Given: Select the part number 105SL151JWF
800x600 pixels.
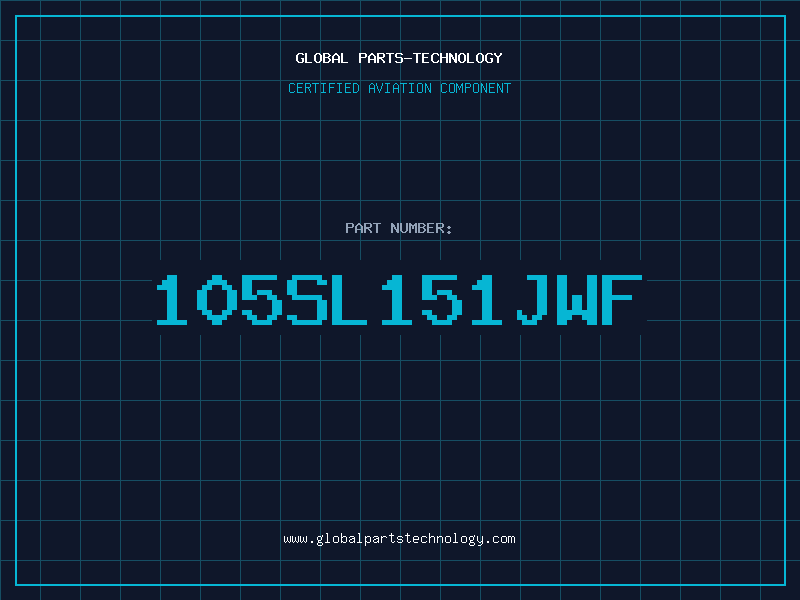Looking at the screenshot, I should pyautogui.click(x=399, y=299).
